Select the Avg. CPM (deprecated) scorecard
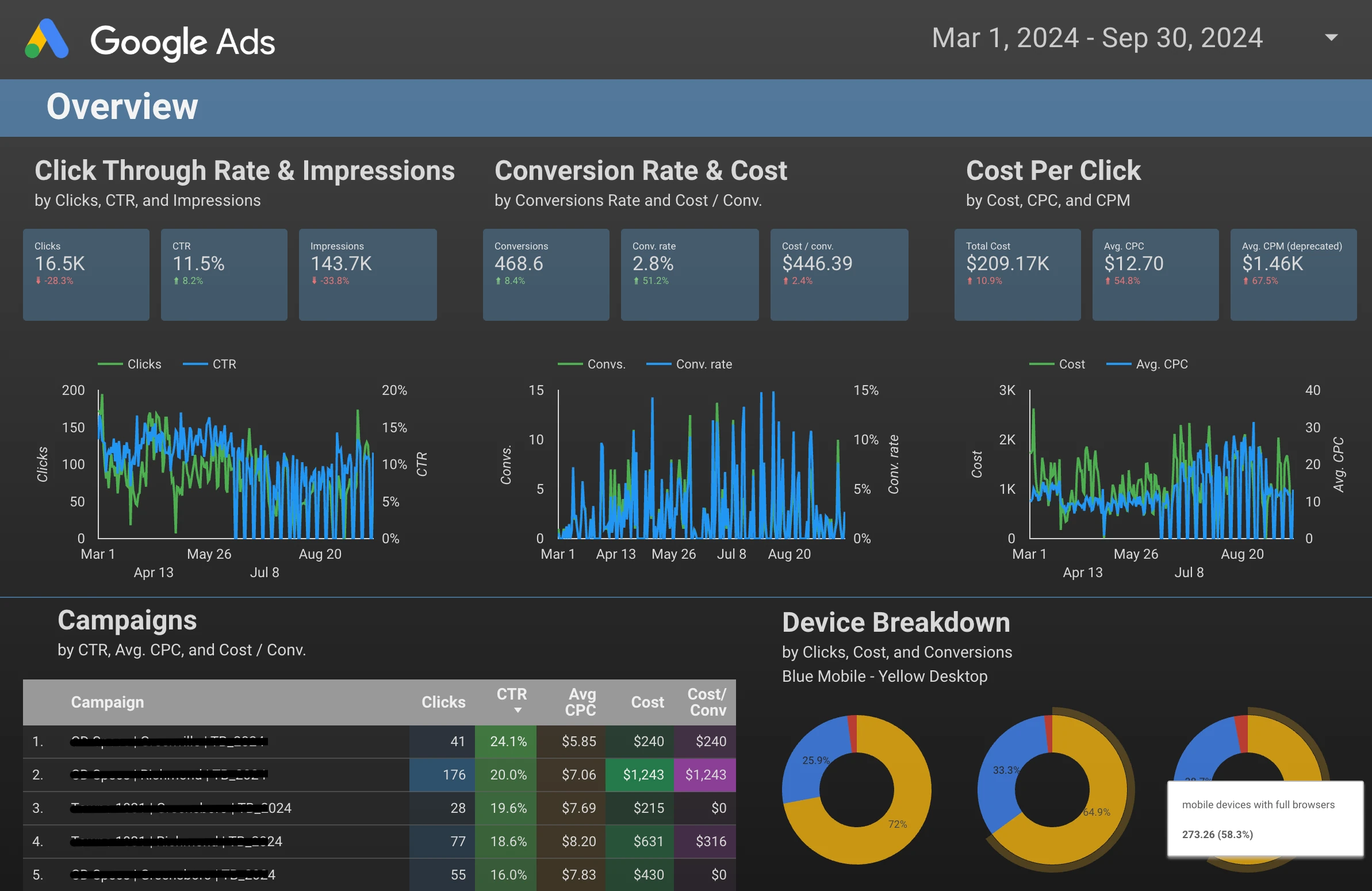 pyautogui.click(x=1294, y=275)
